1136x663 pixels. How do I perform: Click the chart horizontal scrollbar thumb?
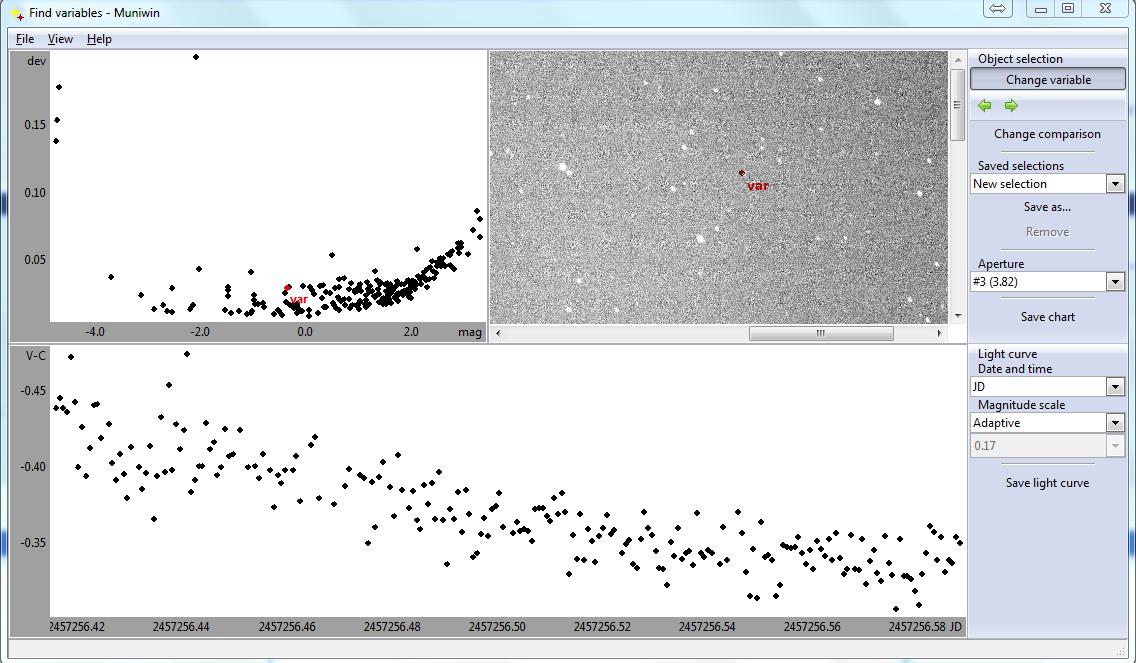pos(821,333)
